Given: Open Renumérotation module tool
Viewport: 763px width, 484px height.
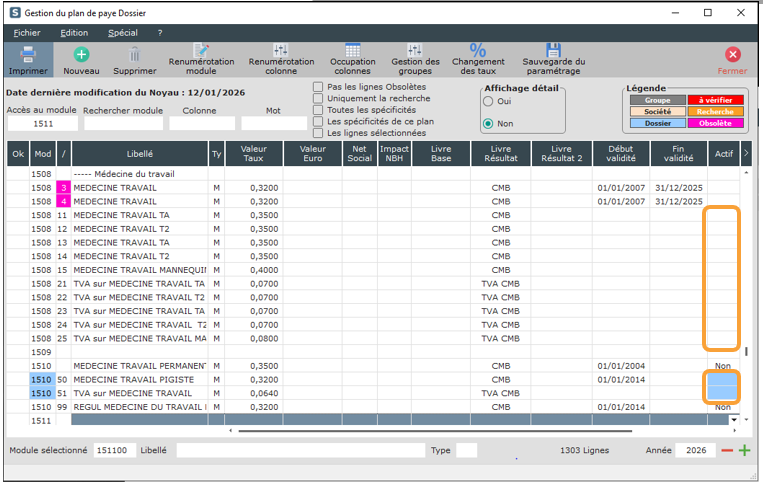Looking at the screenshot, I should 201,52.
